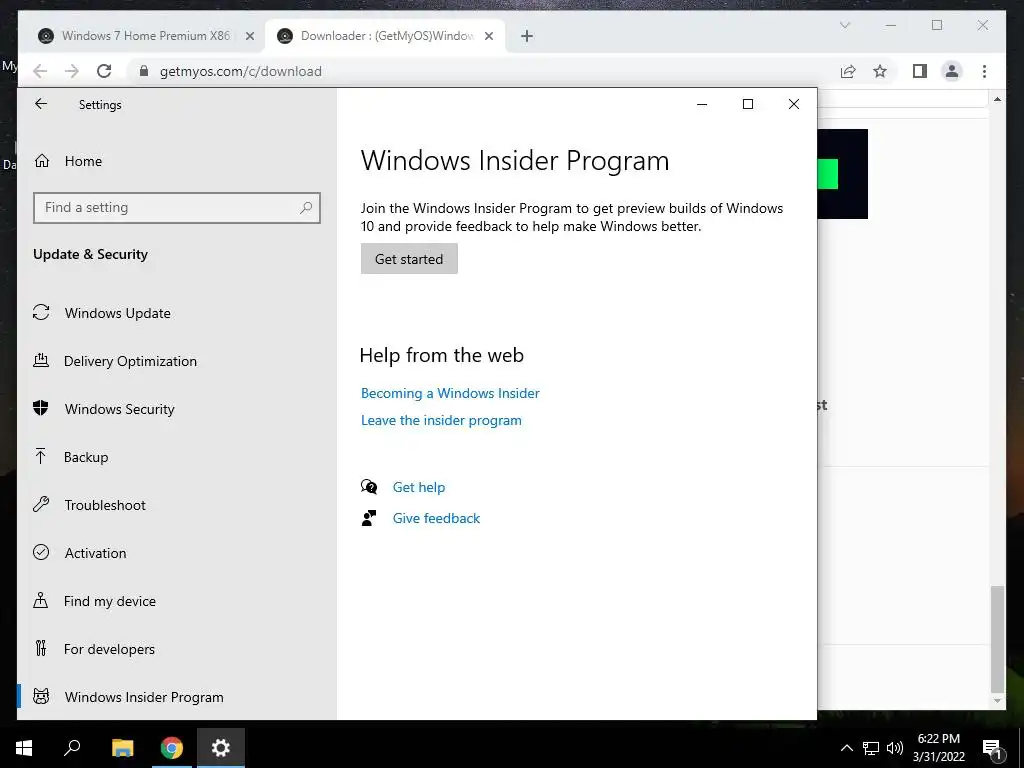Close the Windows 7 Home Premium tab
This screenshot has height=768, width=1024.
[x=249, y=36]
